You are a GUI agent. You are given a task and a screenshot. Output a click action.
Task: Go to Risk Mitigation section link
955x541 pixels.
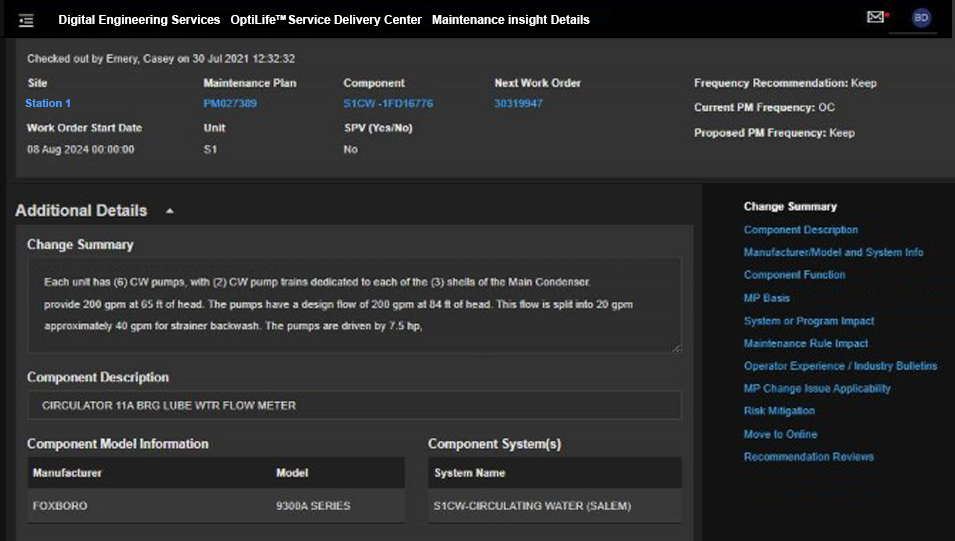[779, 411]
